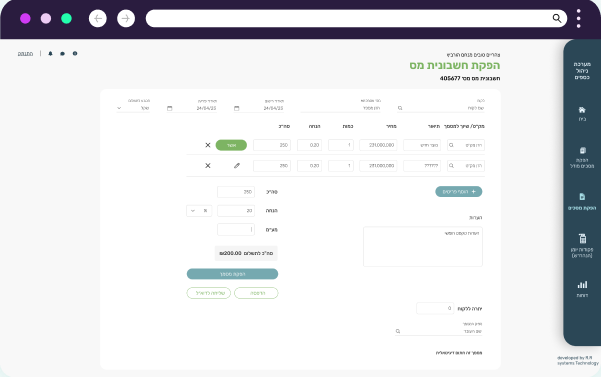Click the customer name search field
Screen dimensions: 601x377
440,108
